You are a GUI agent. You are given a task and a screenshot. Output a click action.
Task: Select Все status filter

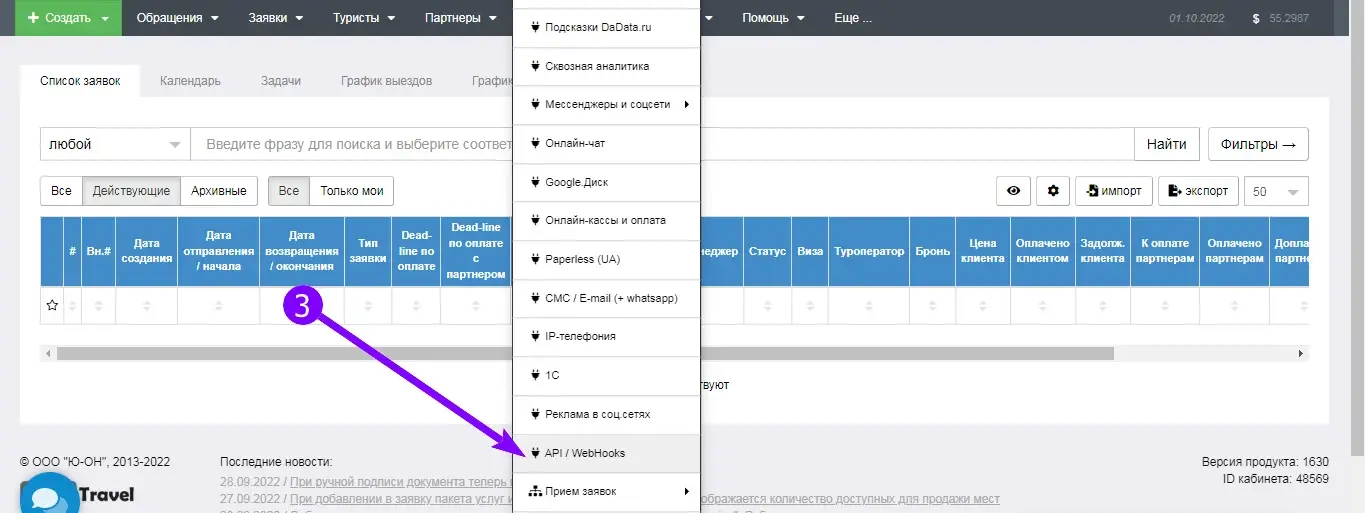[x=61, y=191]
